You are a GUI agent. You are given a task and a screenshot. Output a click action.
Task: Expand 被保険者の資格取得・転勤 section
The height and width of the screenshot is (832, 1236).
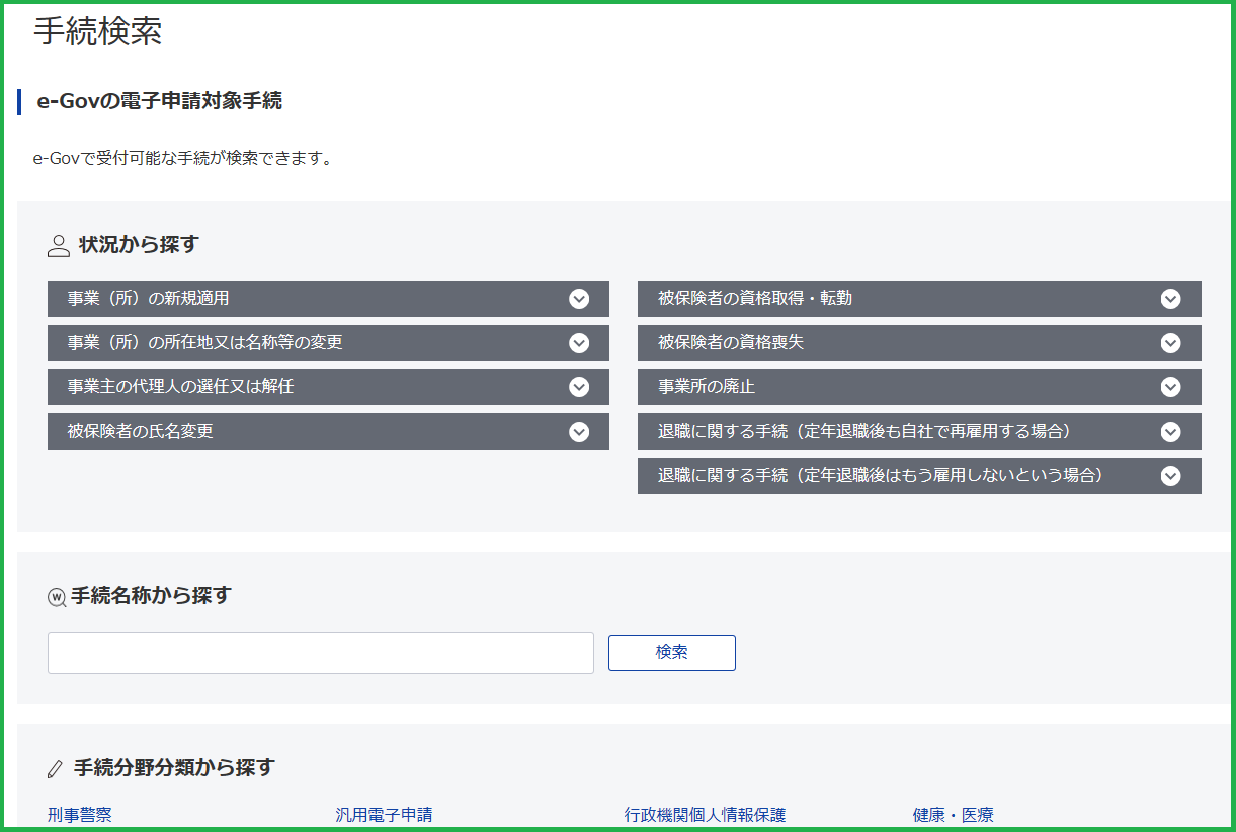coord(920,299)
